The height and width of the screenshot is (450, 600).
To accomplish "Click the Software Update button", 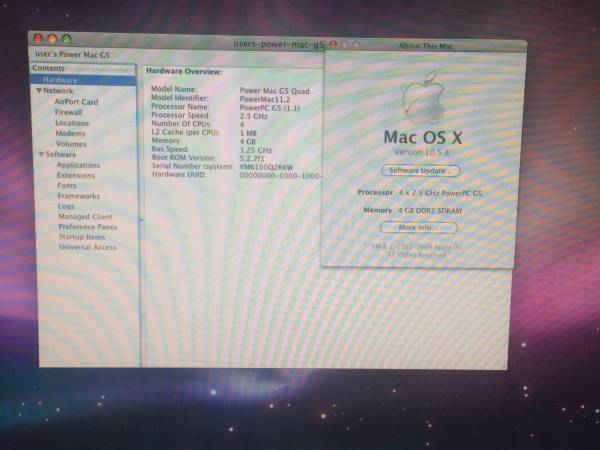I will [x=421, y=171].
